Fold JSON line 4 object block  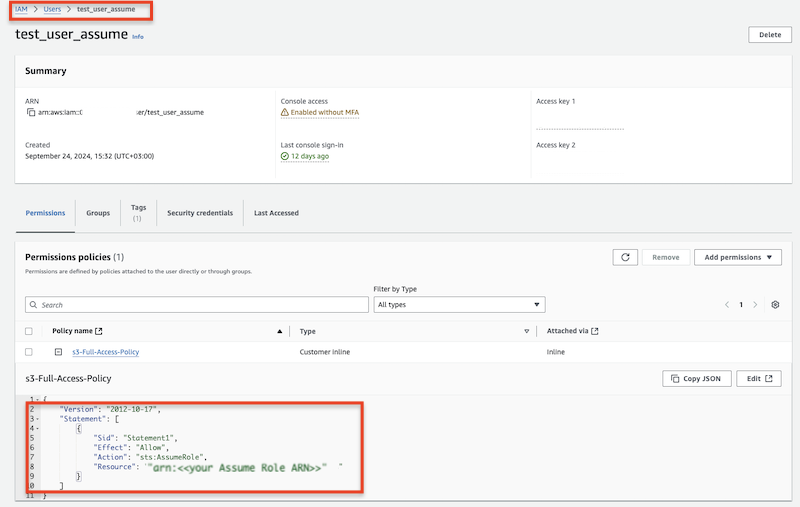37,429
